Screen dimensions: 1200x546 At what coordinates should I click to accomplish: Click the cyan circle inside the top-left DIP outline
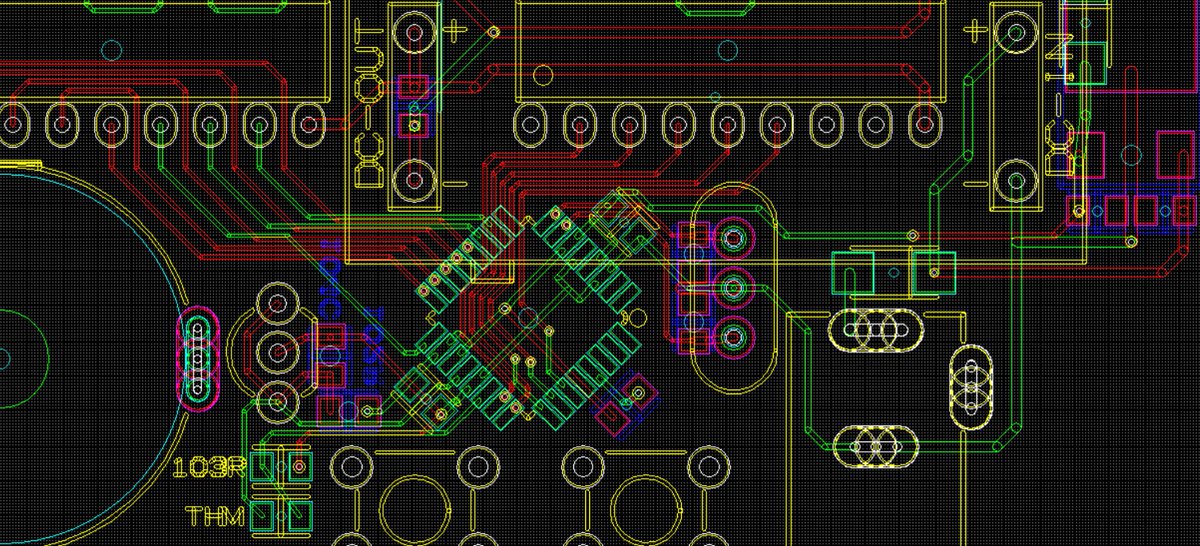click(113, 48)
